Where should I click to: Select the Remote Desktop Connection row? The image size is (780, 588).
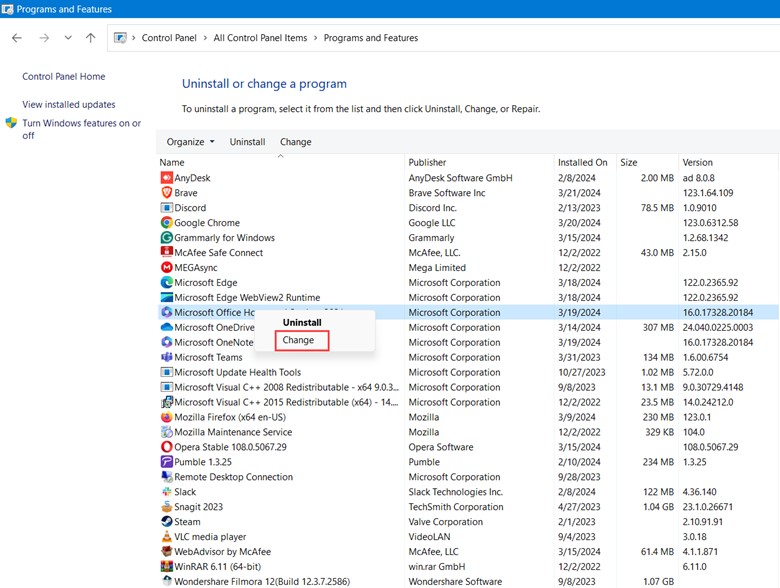tap(468, 477)
